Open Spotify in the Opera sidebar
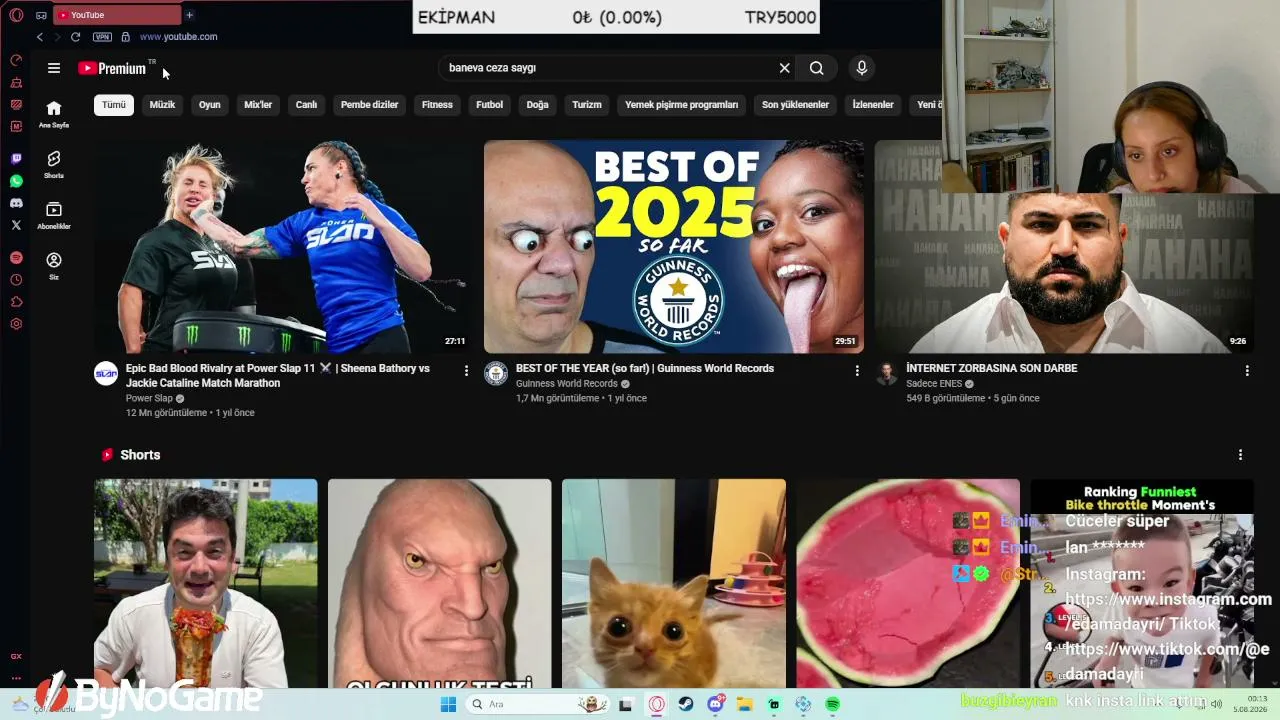Screen dimensions: 1280x720 16,258
